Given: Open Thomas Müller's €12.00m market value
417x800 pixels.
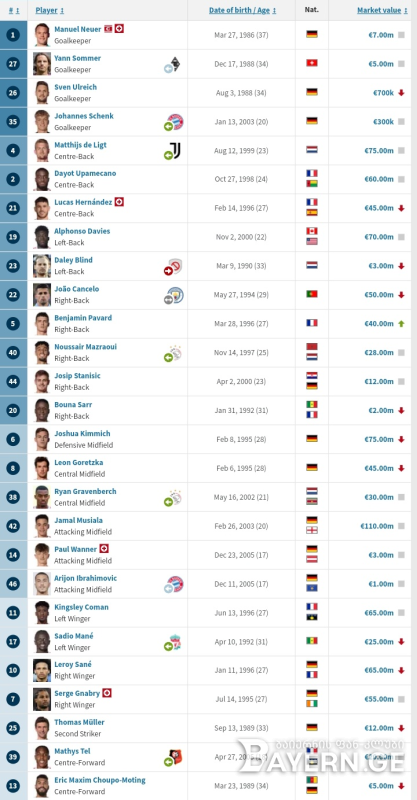Looking at the screenshot, I should click(x=379, y=728).
